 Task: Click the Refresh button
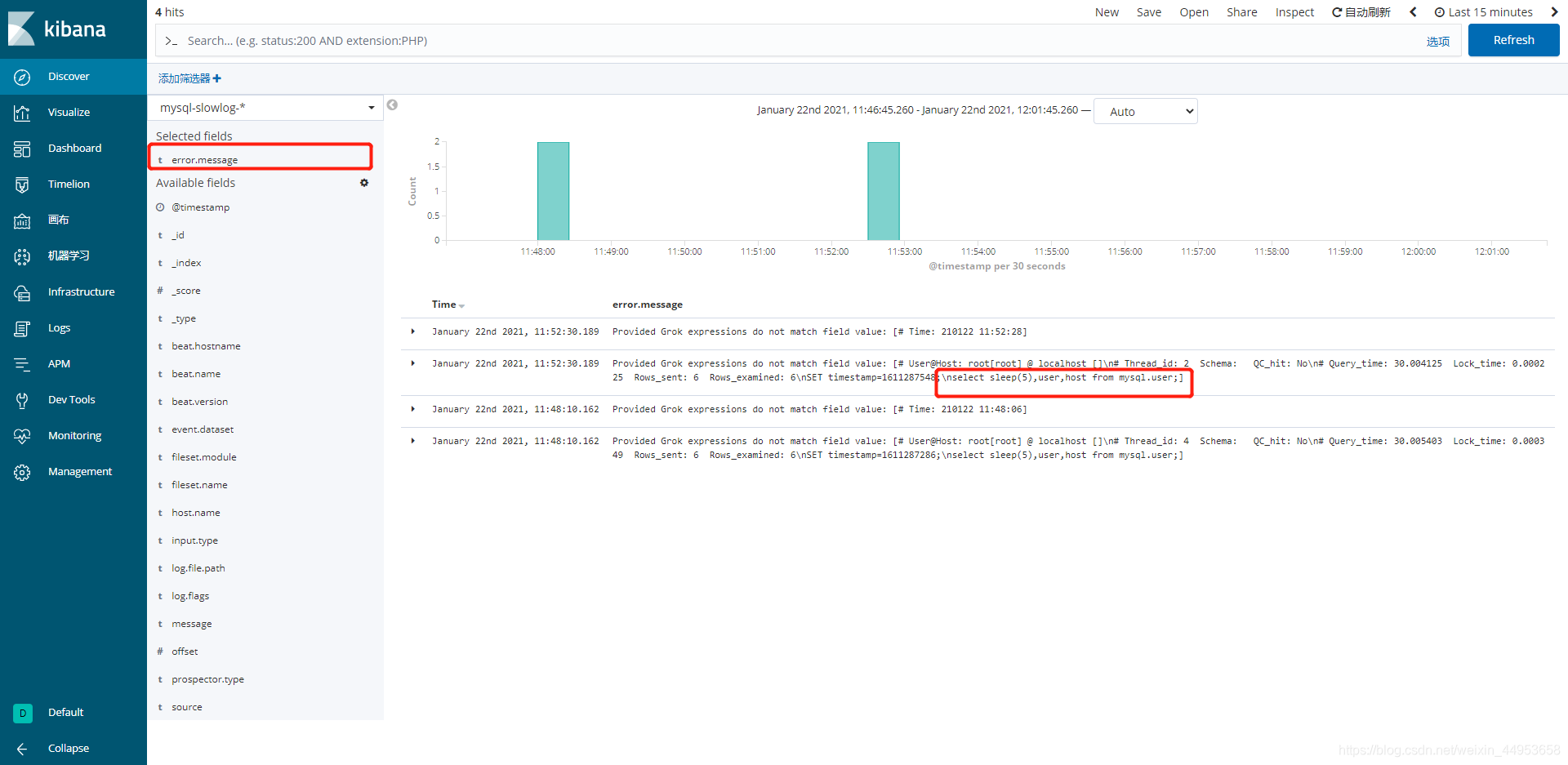point(1514,40)
